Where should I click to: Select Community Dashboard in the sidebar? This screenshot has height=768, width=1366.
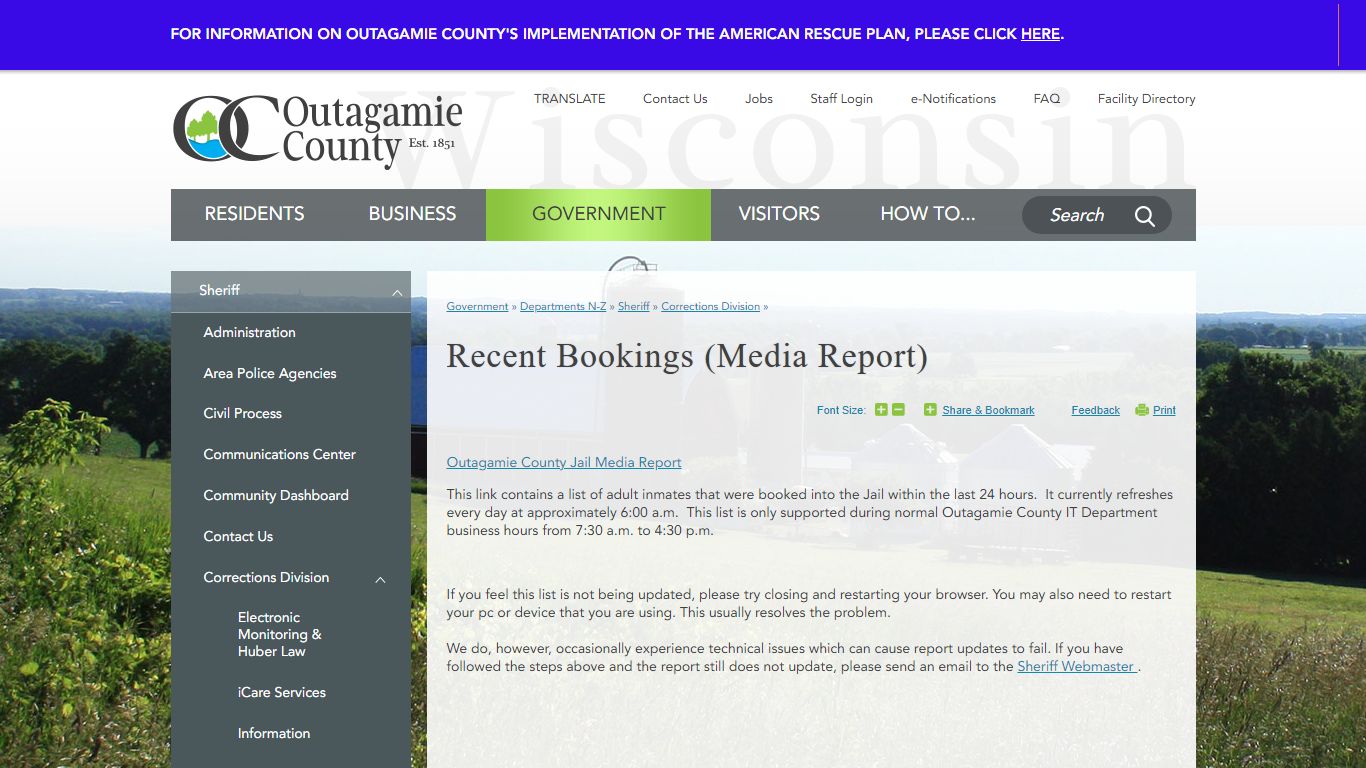(x=276, y=495)
